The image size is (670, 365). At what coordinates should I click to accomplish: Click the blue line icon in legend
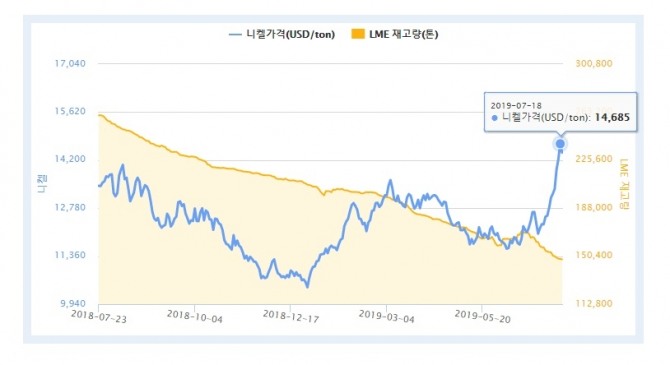click(x=235, y=35)
